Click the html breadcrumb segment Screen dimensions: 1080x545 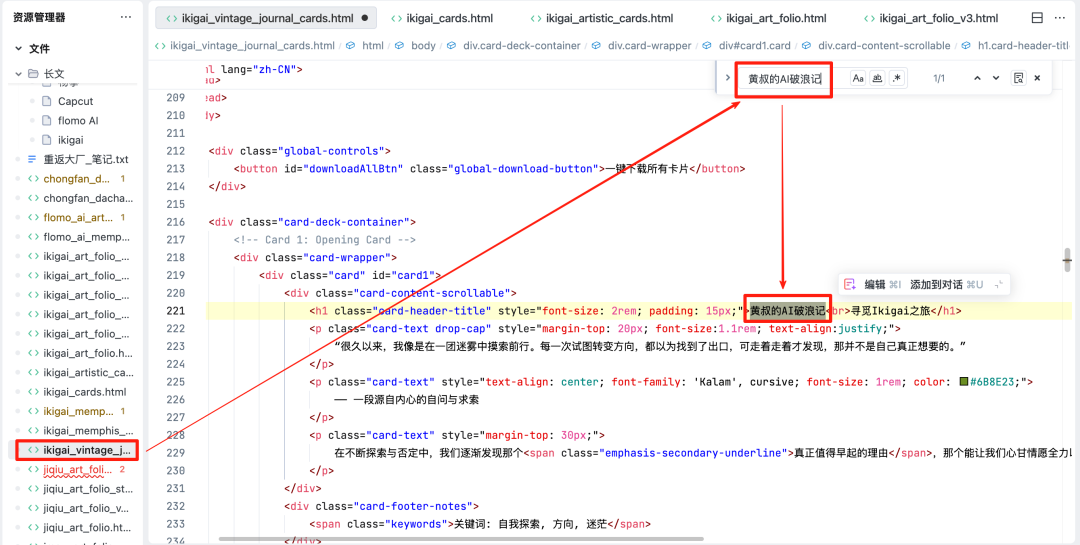pos(373,45)
